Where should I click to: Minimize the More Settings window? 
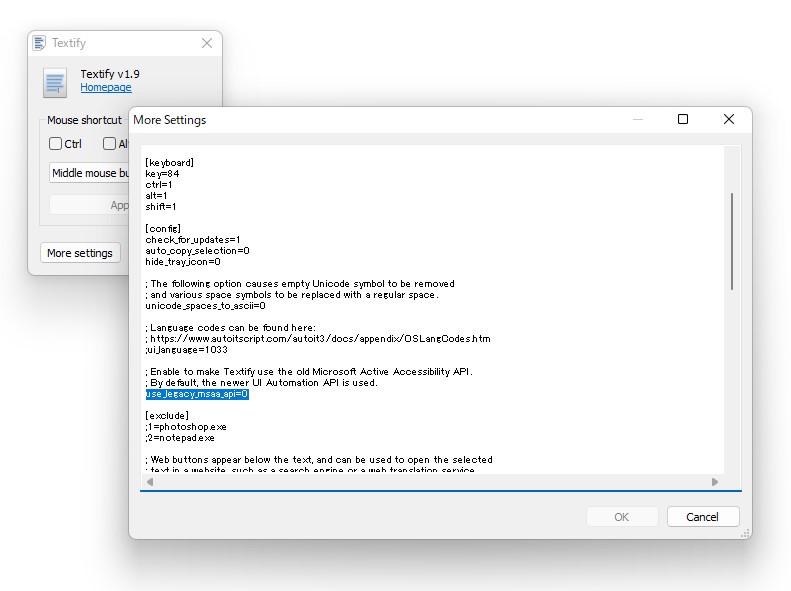(638, 120)
